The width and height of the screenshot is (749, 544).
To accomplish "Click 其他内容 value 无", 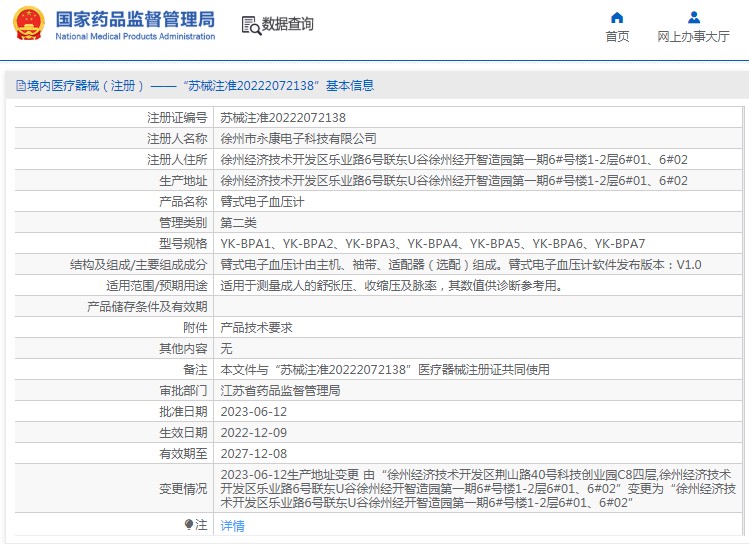I will [x=226, y=349].
